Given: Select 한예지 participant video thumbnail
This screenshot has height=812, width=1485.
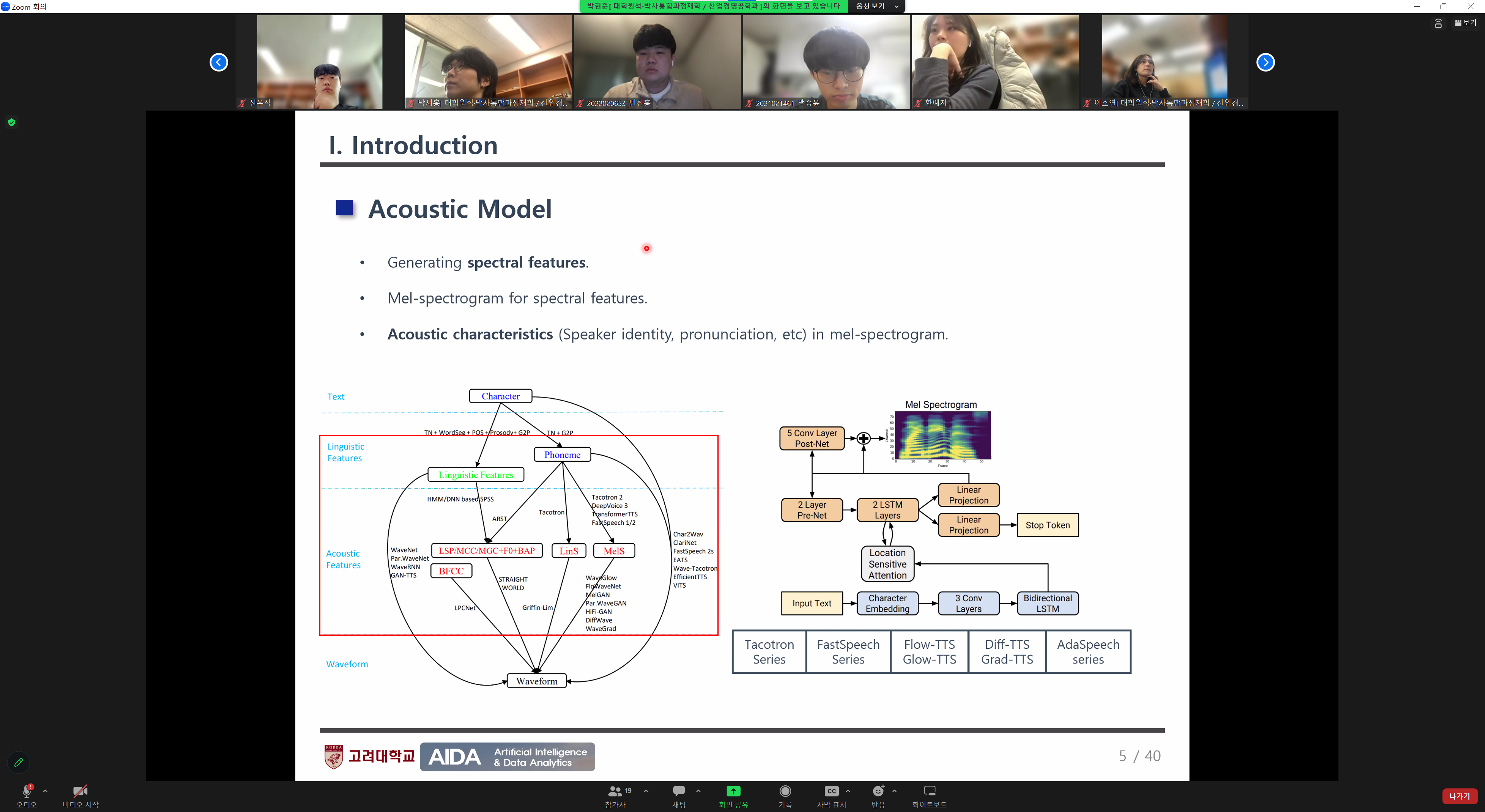Looking at the screenshot, I should click(995, 62).
